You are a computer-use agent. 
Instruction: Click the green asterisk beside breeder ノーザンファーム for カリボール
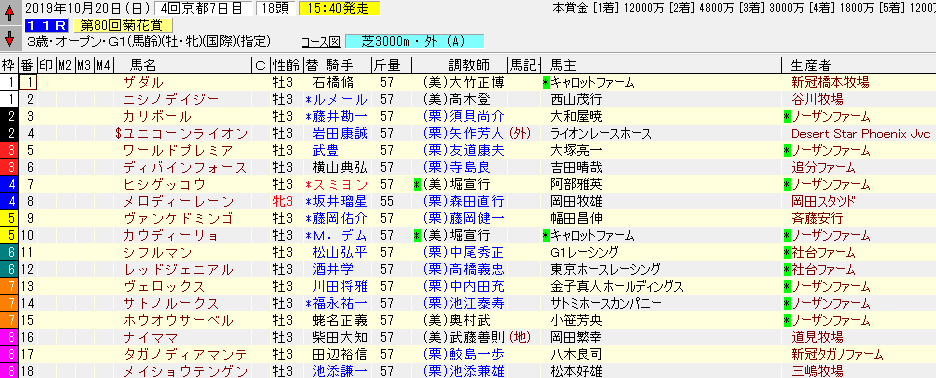coord(787,116)
